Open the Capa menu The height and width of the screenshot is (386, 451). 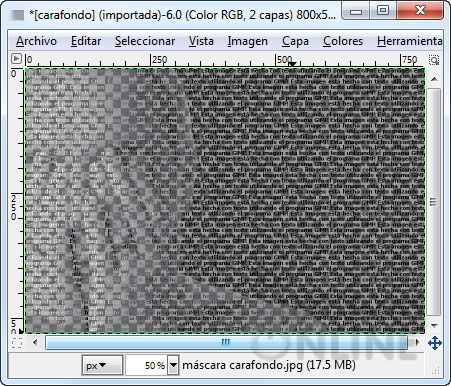click(x=295, y=41)
